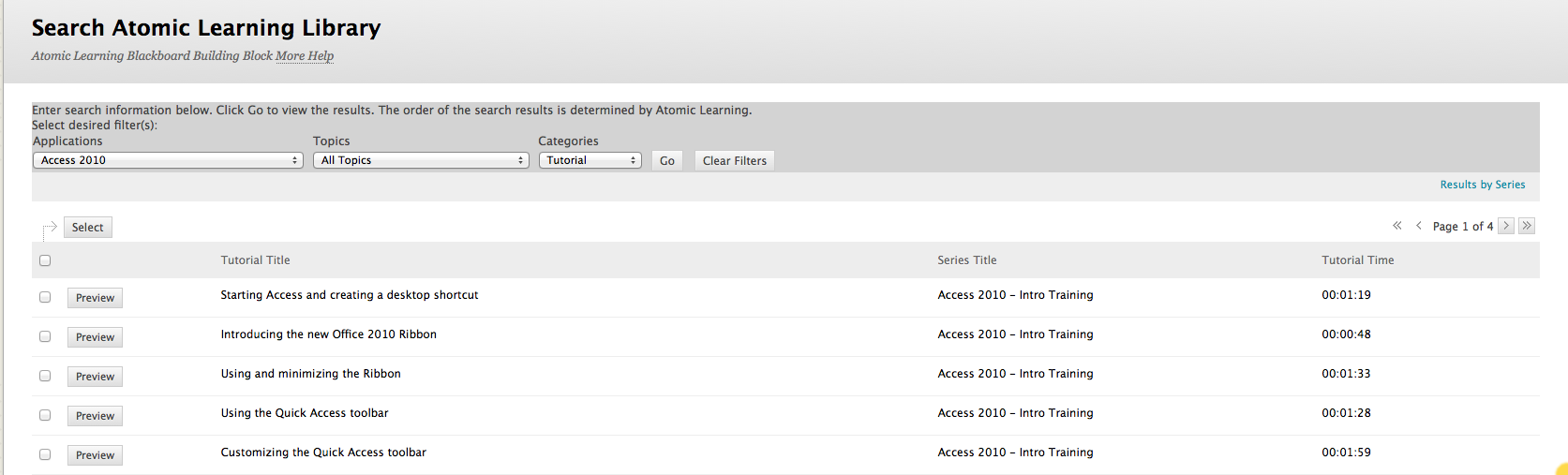Click the Tutorial Time column header
The width and height of the screenshot is (1568, 475).
[x=1358, y=260]
